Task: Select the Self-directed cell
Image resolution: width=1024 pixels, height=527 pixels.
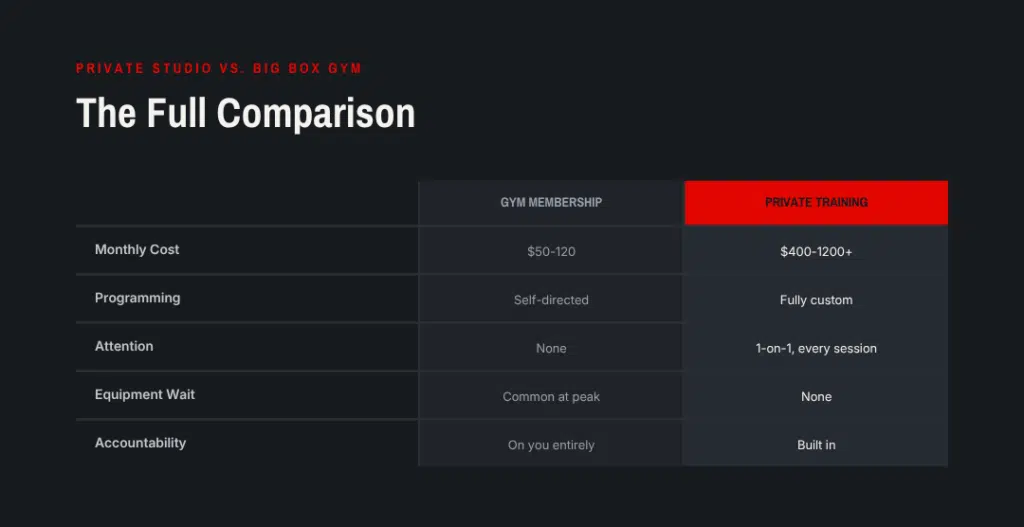Action: 551,300
